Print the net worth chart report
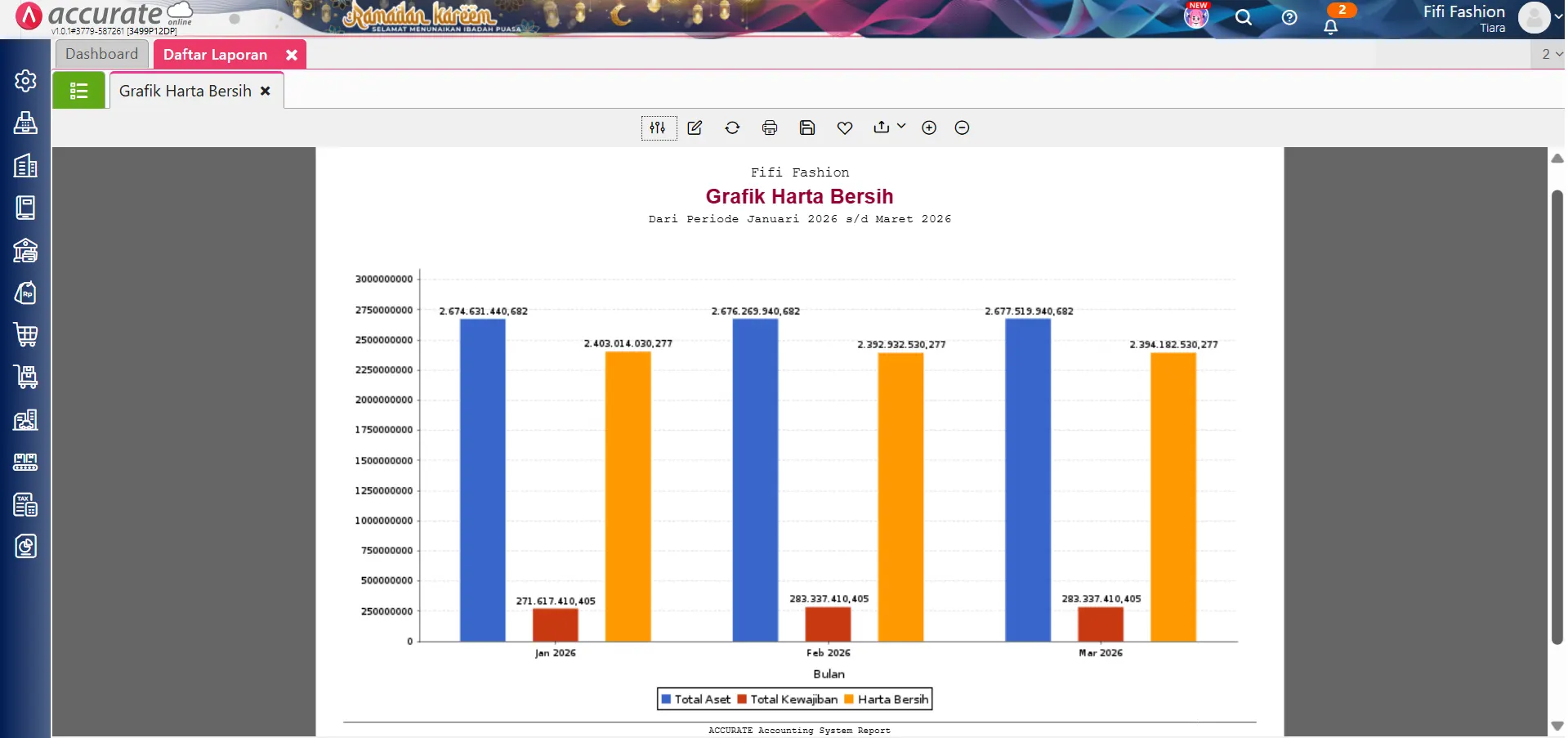The image size is (1568, 738). point(770,127)
